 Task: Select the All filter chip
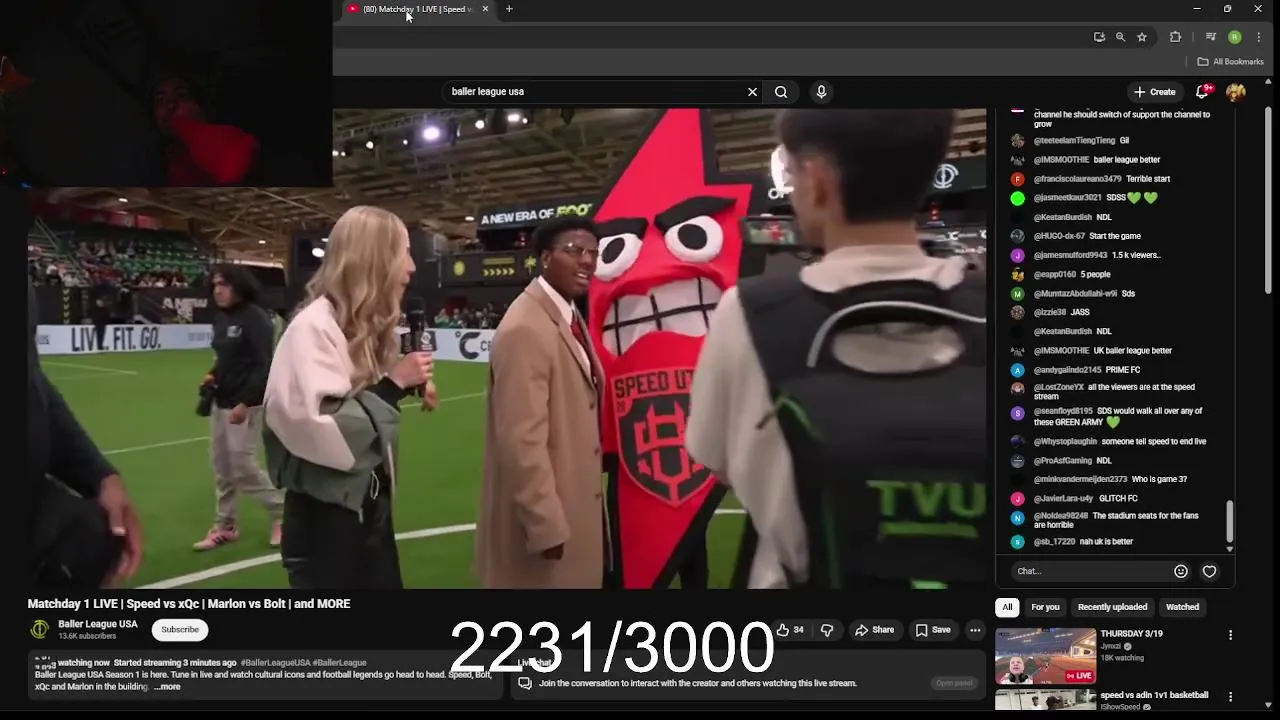(x=1007, y=607)
